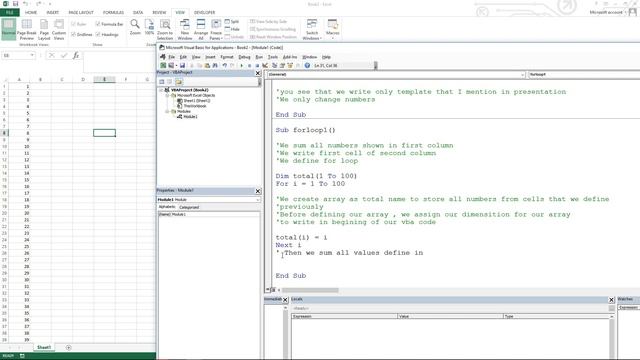
Task: Run the macro with the green play icon
Action: [242, 65]
